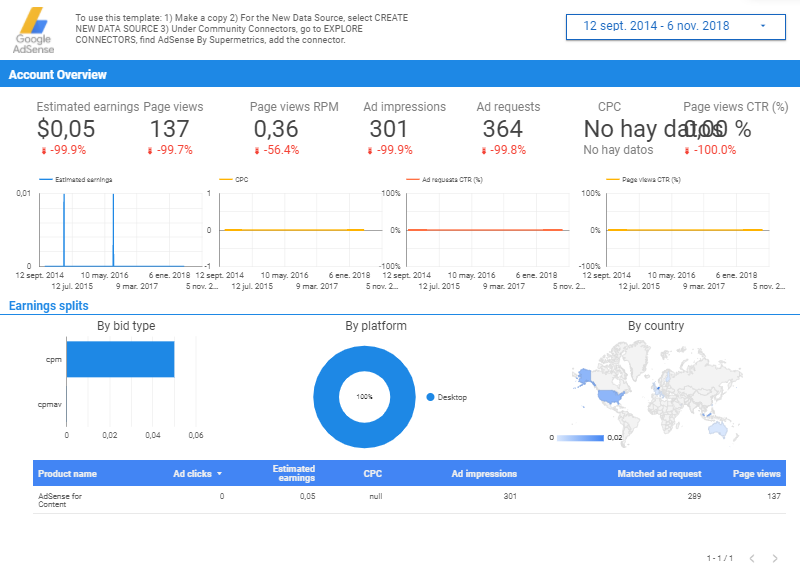
Task: Click the Desktop legend dot
Action: tap(430, 397)
